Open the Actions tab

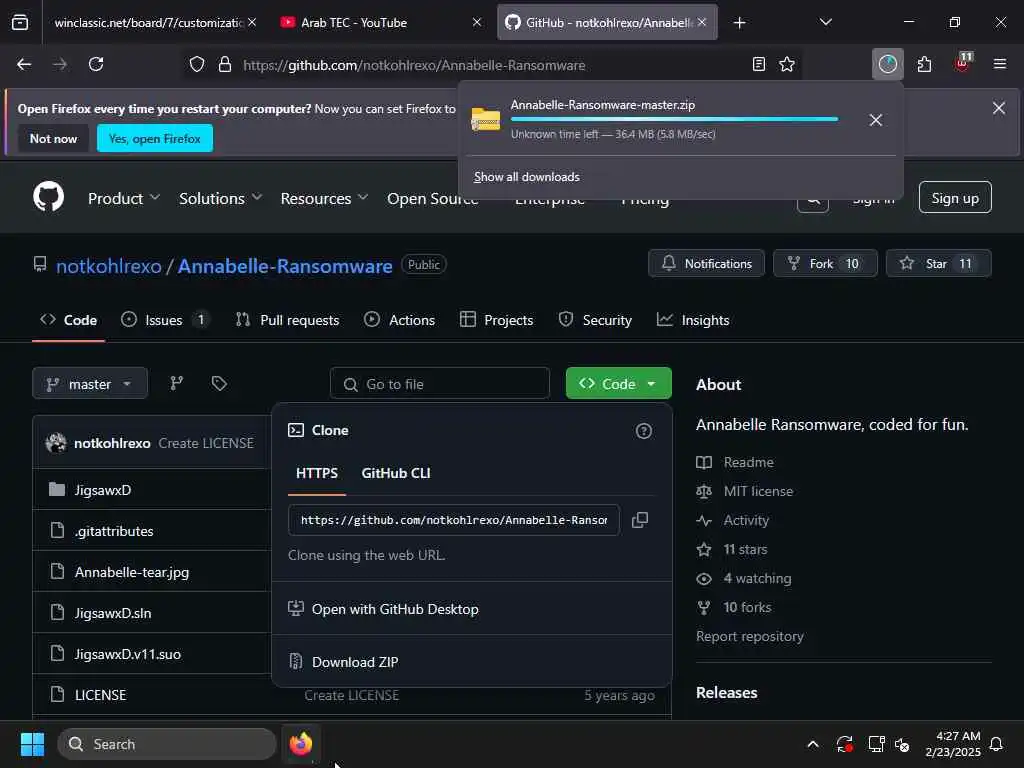[400, 320]
